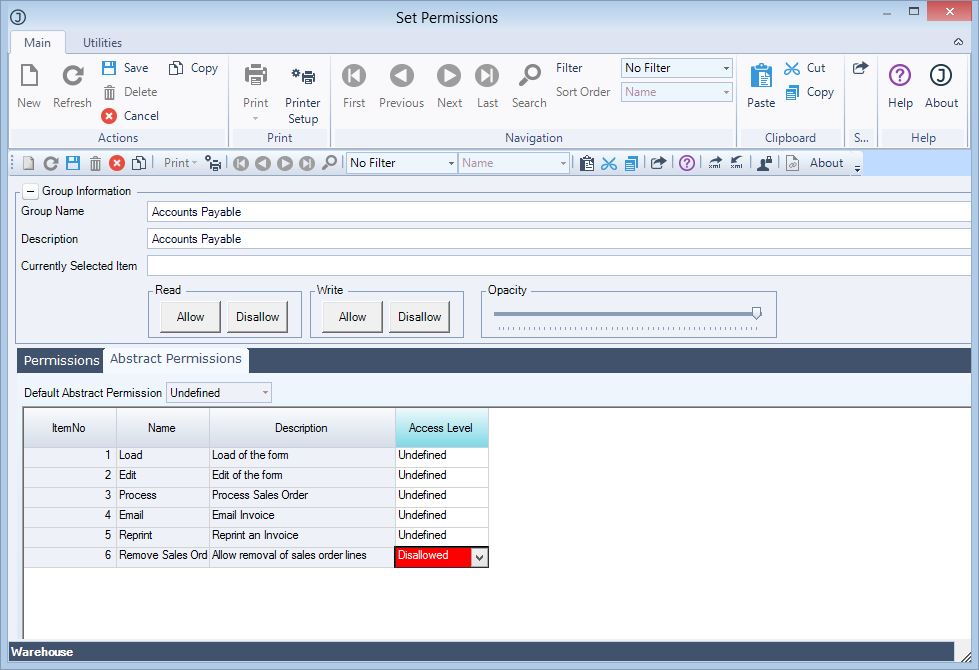
Task: Click the Search magnifier icon
Action: (x=529, y=77)
